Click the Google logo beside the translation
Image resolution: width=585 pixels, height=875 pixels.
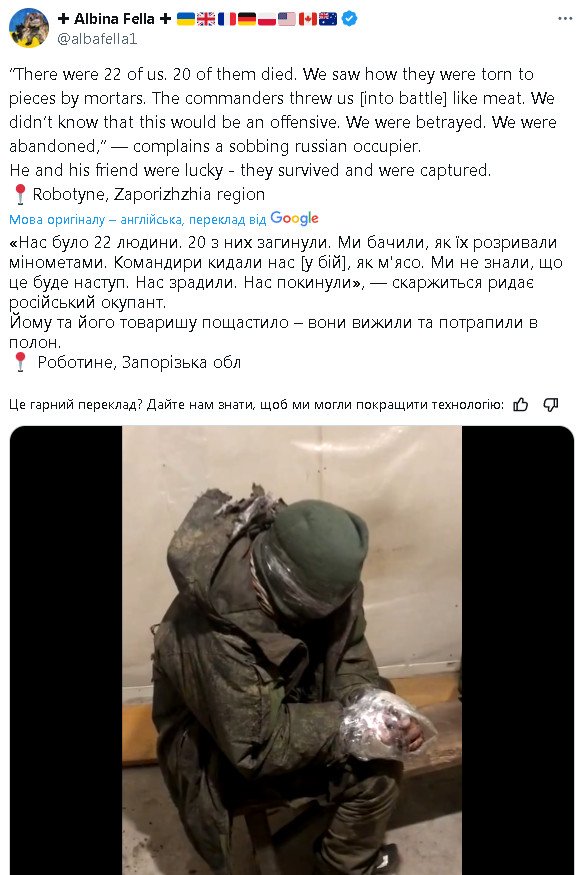tap(294, 219)
